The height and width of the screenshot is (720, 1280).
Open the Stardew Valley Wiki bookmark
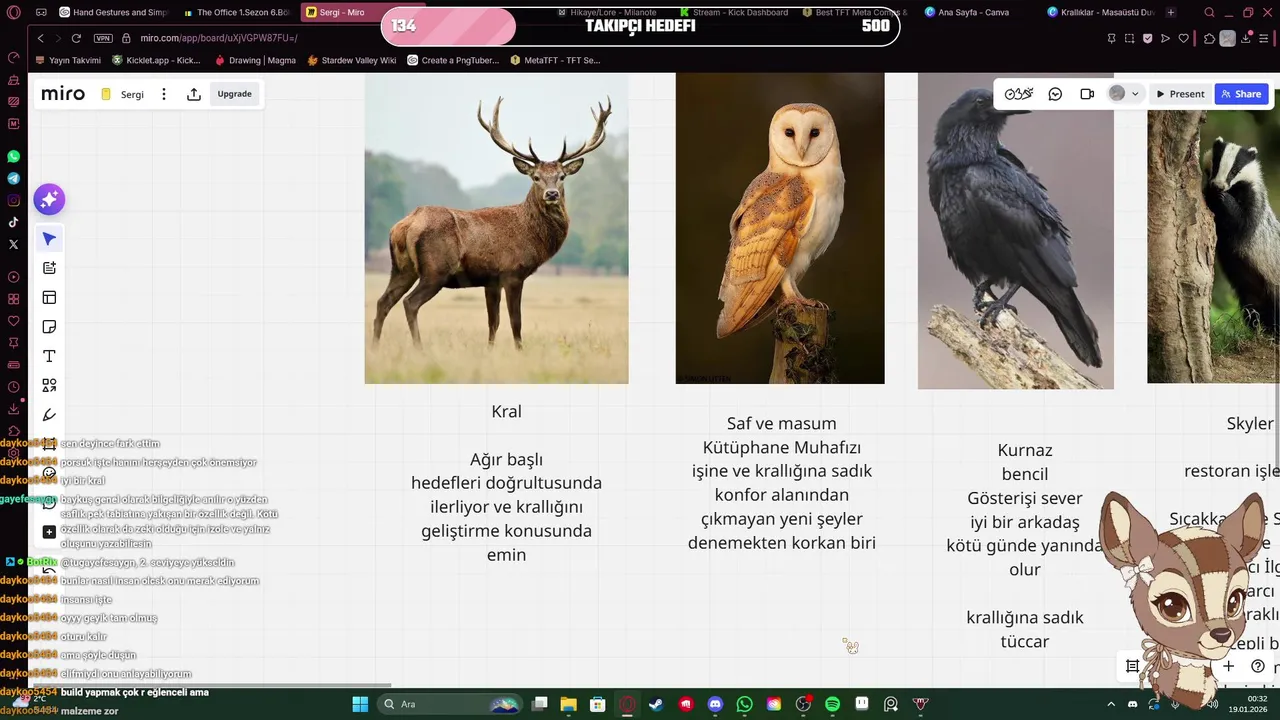(352, 60)
